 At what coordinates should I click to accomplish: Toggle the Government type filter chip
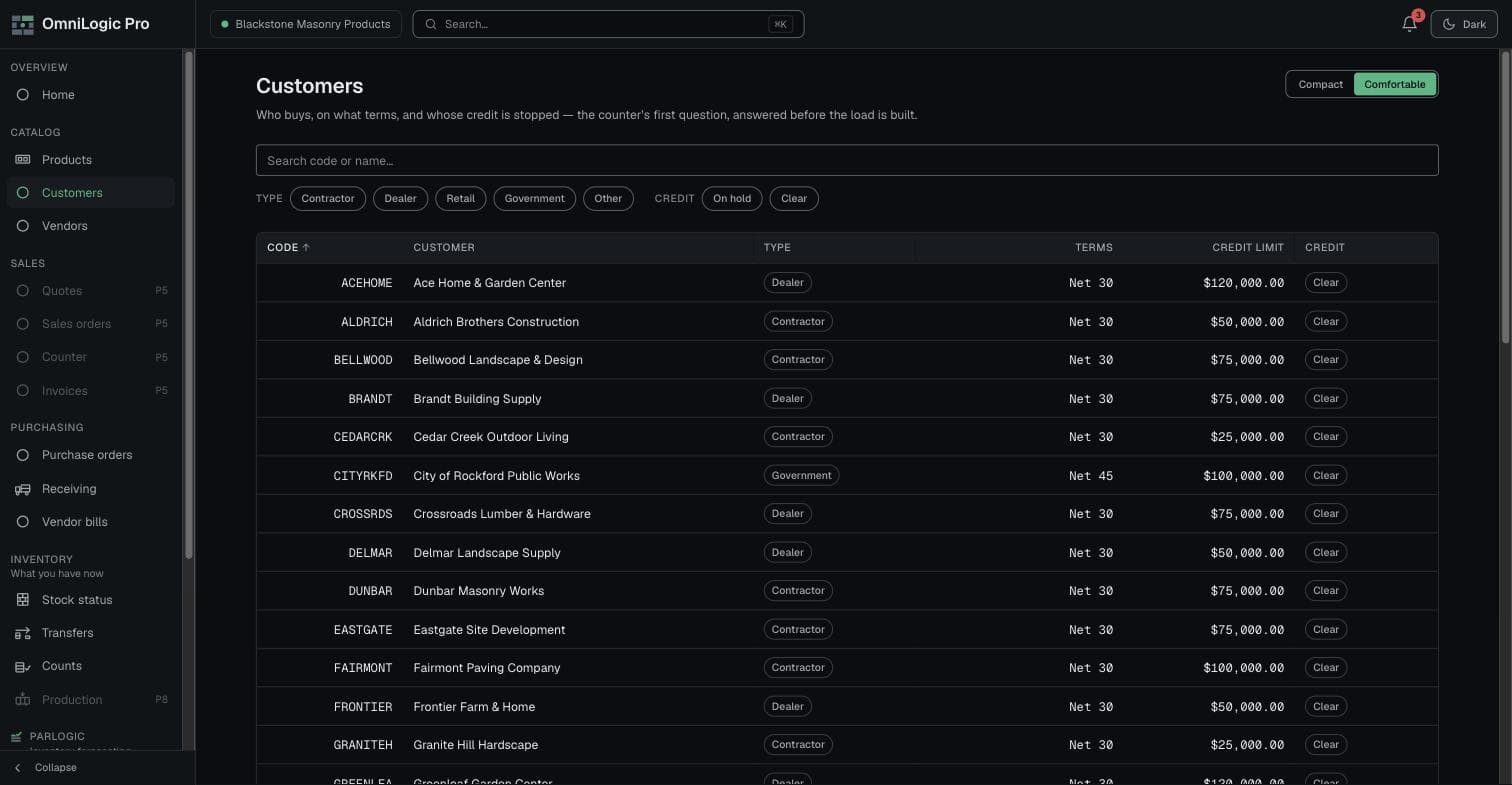point(534,199)
